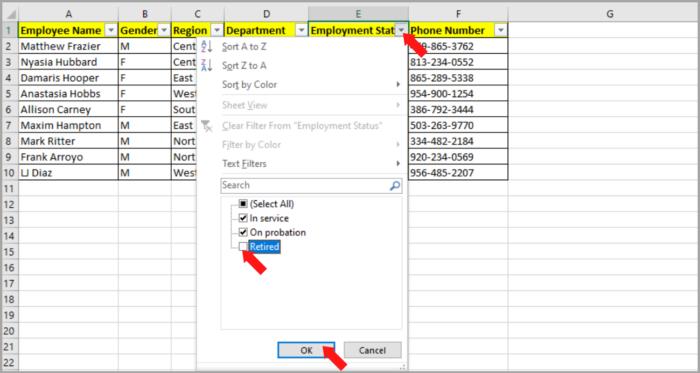Open the Gender column filter dropdown
The height and width of the screenshot is (373, 700).
(x=164, y=31)
